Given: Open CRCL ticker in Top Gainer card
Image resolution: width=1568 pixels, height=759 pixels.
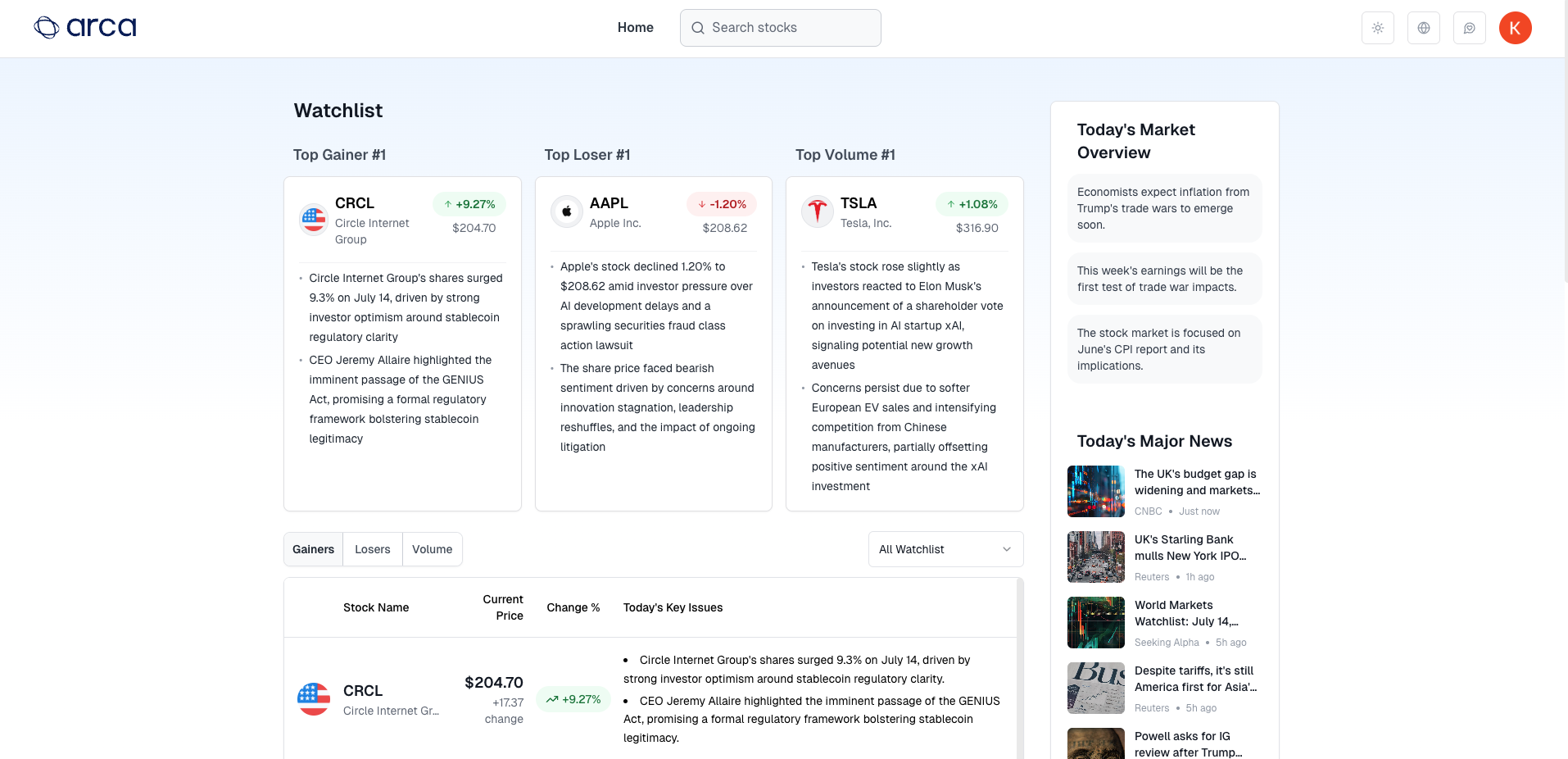Looking at the screenshot, I should 355,203.
